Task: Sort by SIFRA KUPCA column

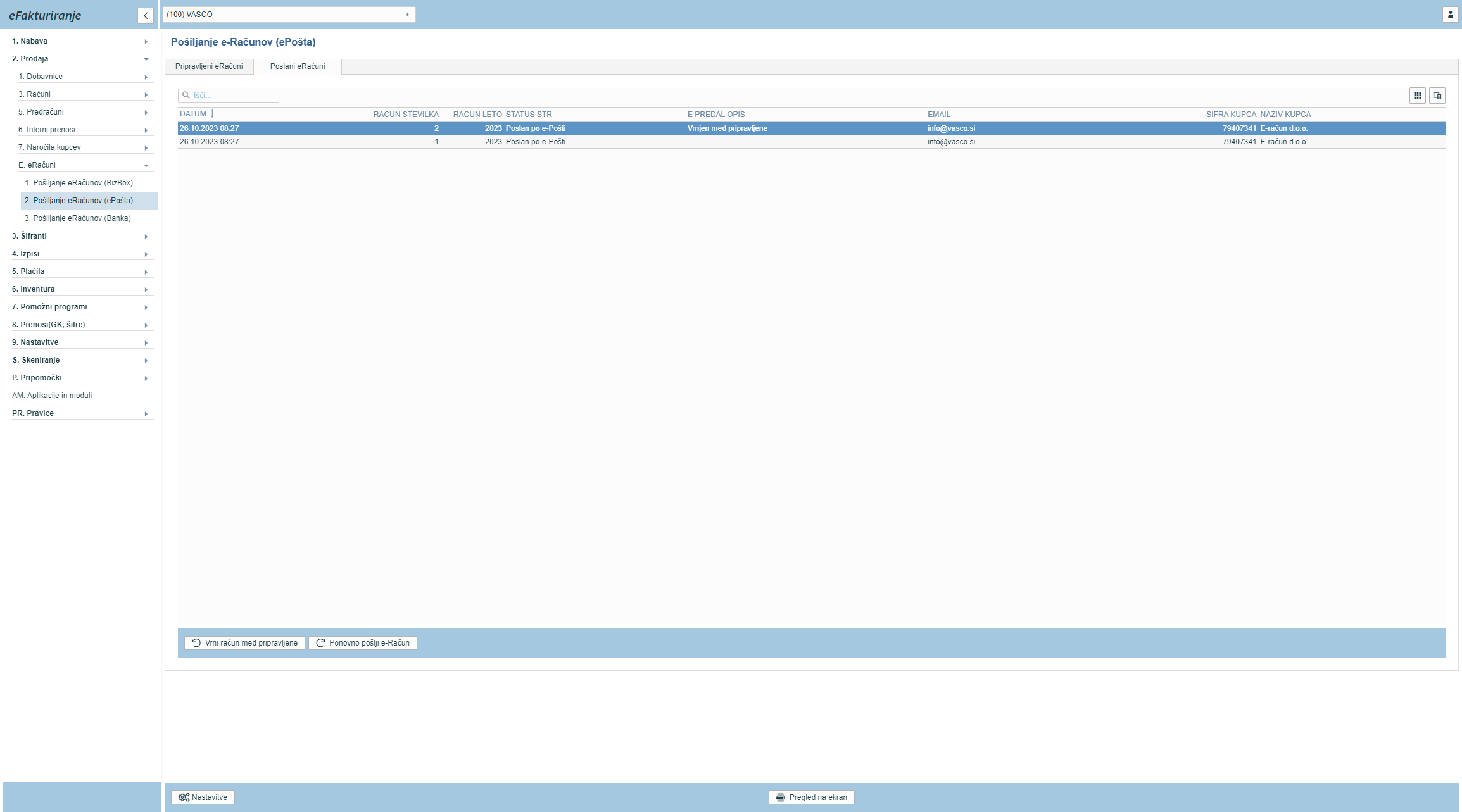Action: click(x=1231, y=115)
